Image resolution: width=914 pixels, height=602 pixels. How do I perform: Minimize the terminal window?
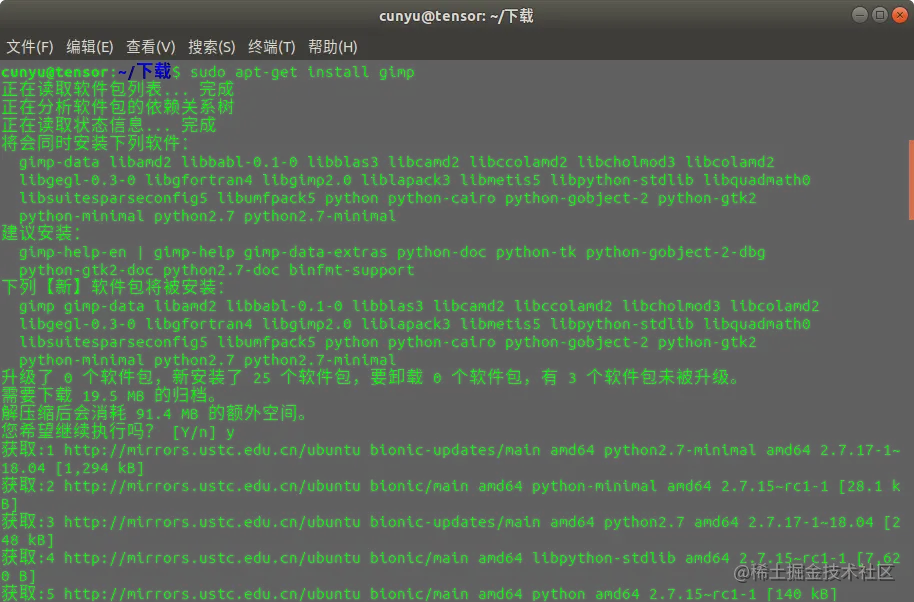[860, 15]
